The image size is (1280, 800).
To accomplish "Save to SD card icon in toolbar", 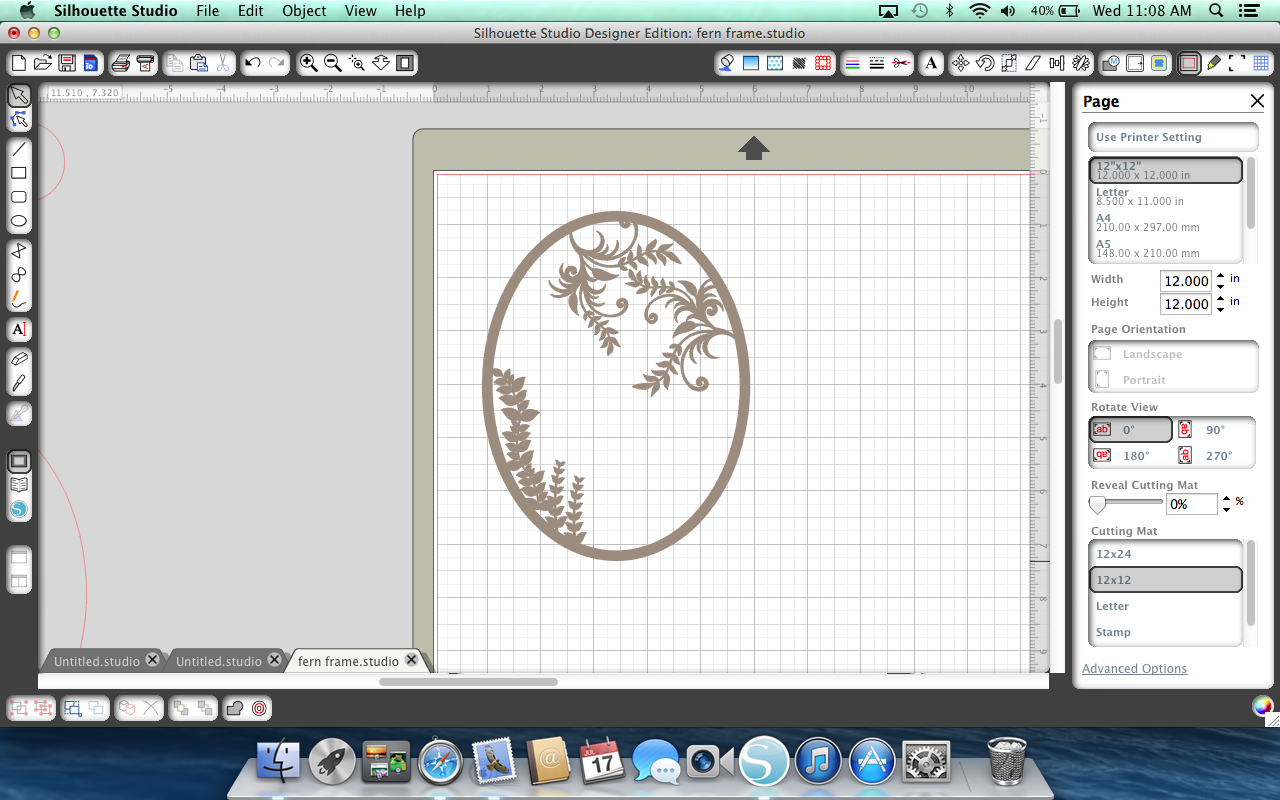I will [91, 63].
